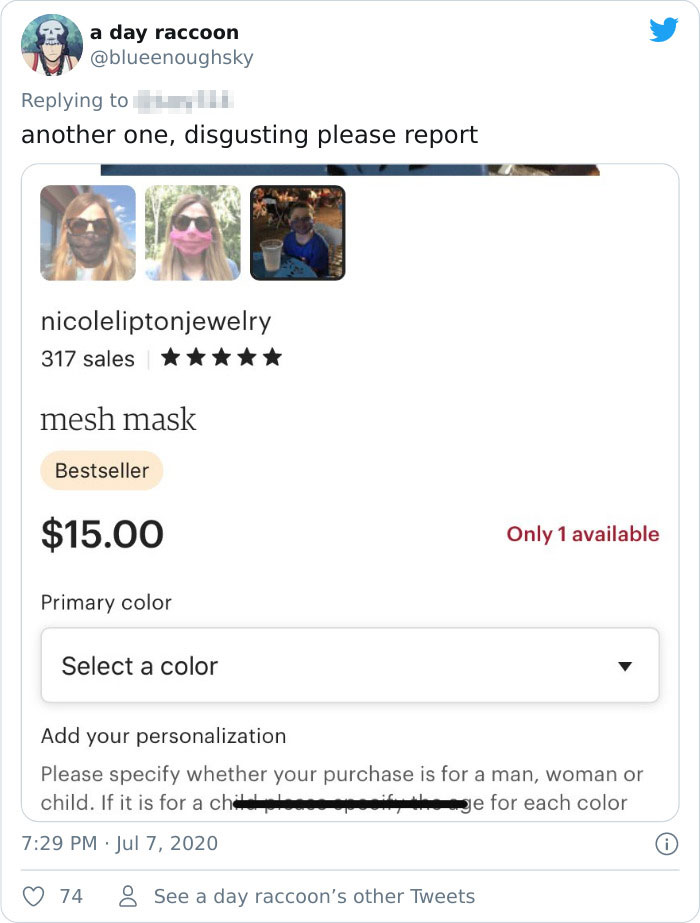Click the child wearing mask thumbnail
Screen dimensions: 700x923
click(297, 232)
